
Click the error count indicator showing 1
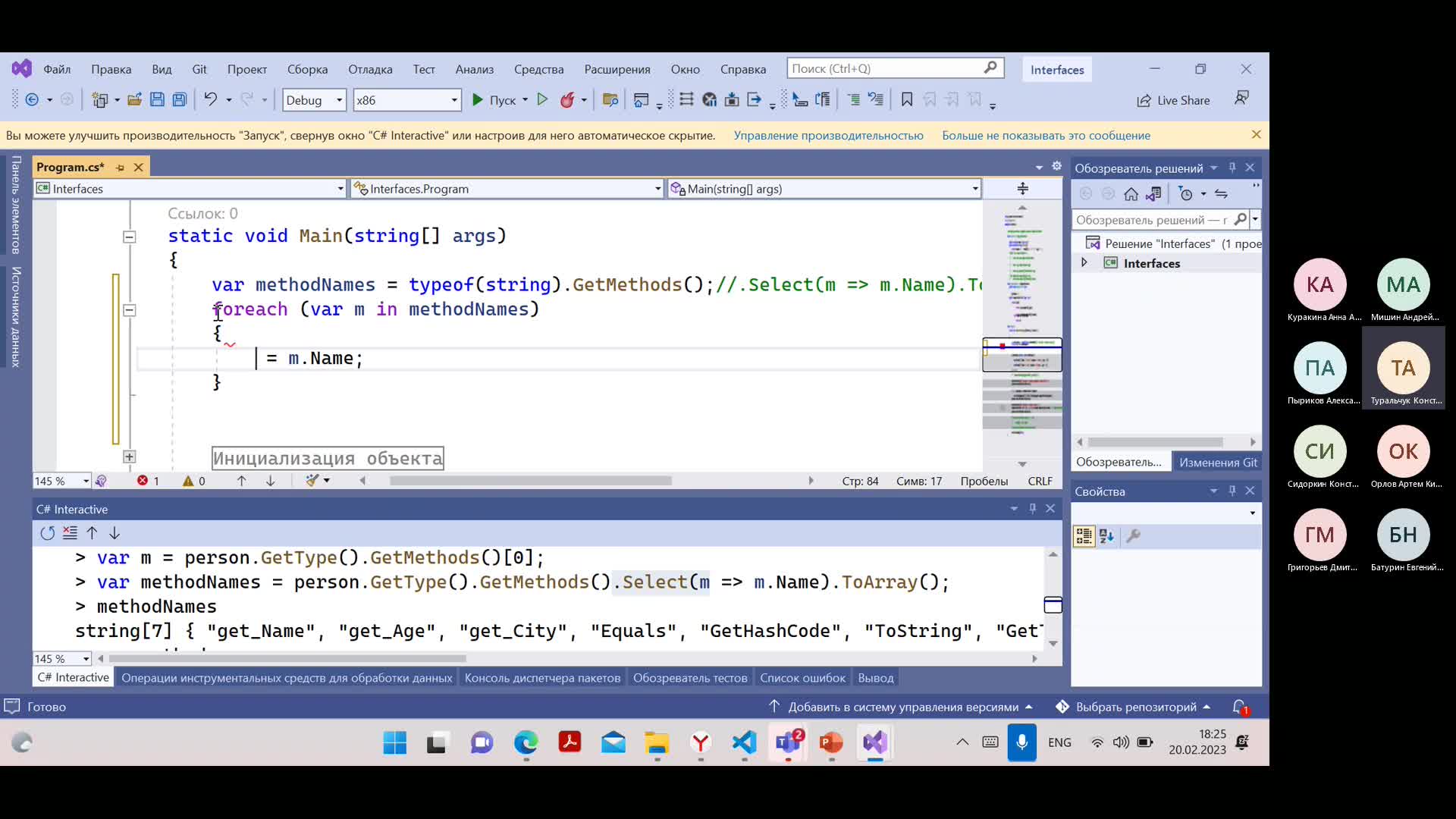click(149, 481)
